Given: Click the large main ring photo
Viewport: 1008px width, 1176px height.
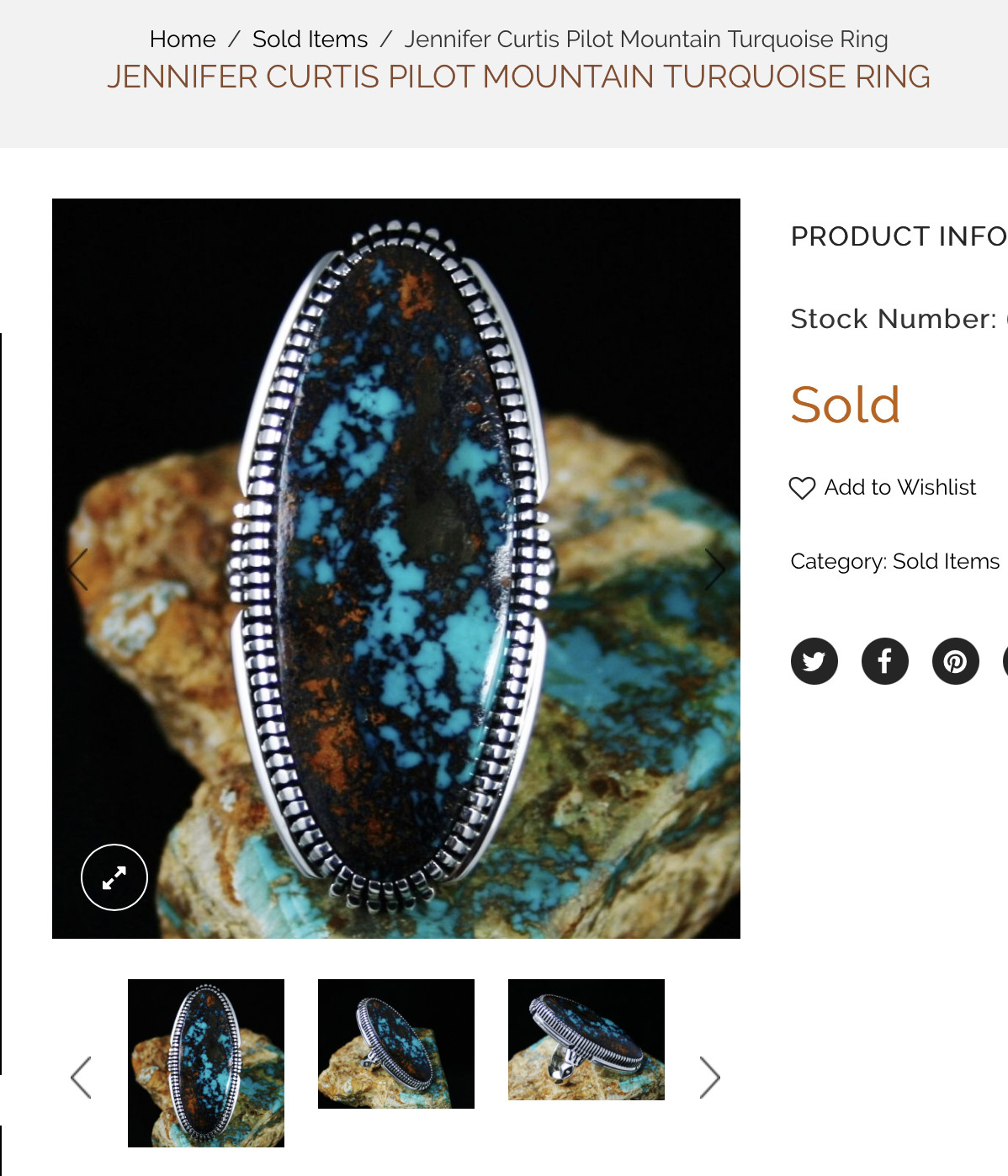Looking at the screenshot, I should (x=396, y=569).
